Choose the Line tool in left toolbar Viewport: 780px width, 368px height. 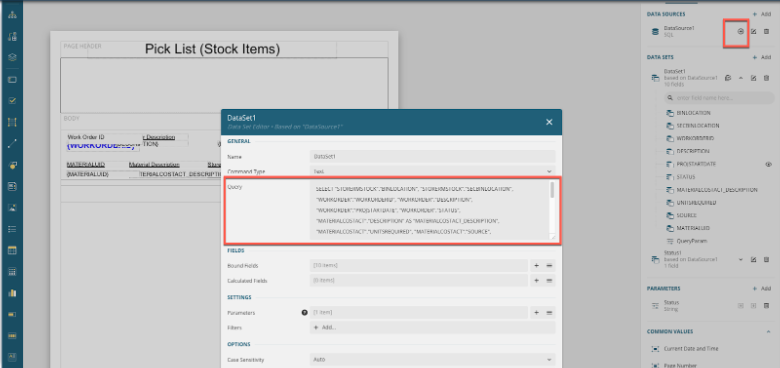tap(12, 144)
